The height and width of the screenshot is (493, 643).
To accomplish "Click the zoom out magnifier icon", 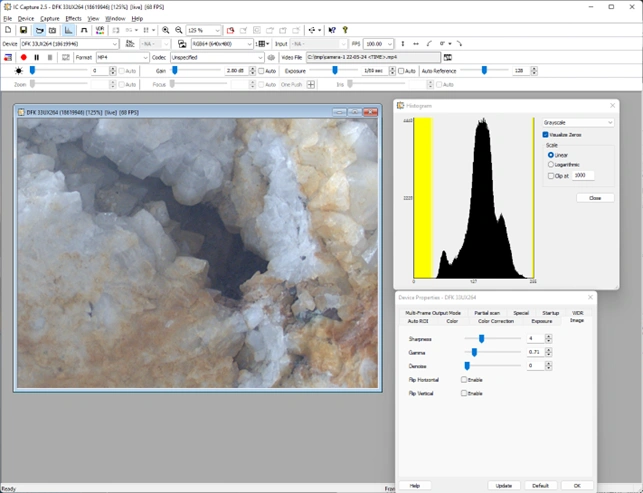I will click(178, 31).
